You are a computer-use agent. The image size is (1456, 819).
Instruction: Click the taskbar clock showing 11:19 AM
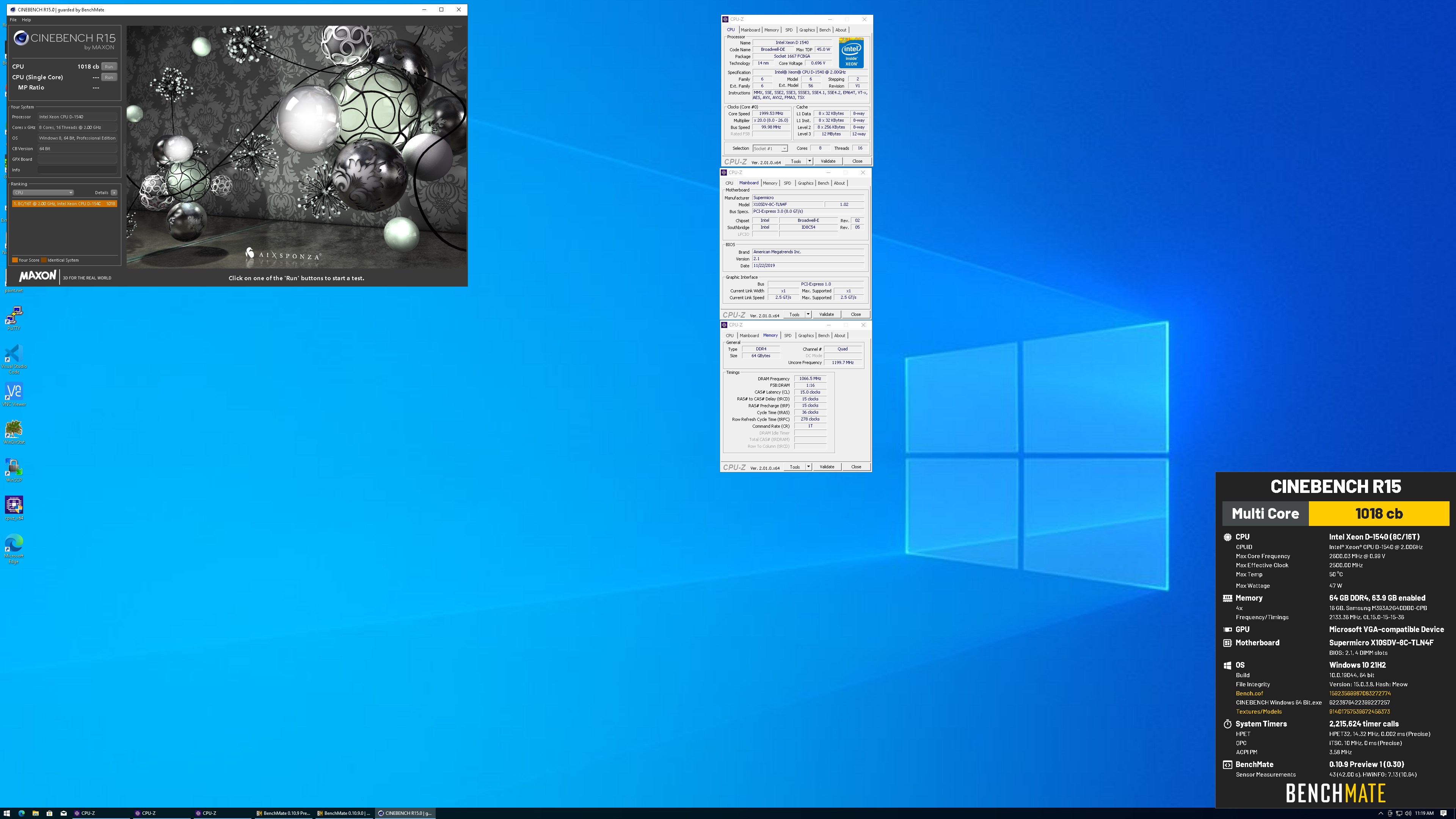click(x=1425, y=813)
